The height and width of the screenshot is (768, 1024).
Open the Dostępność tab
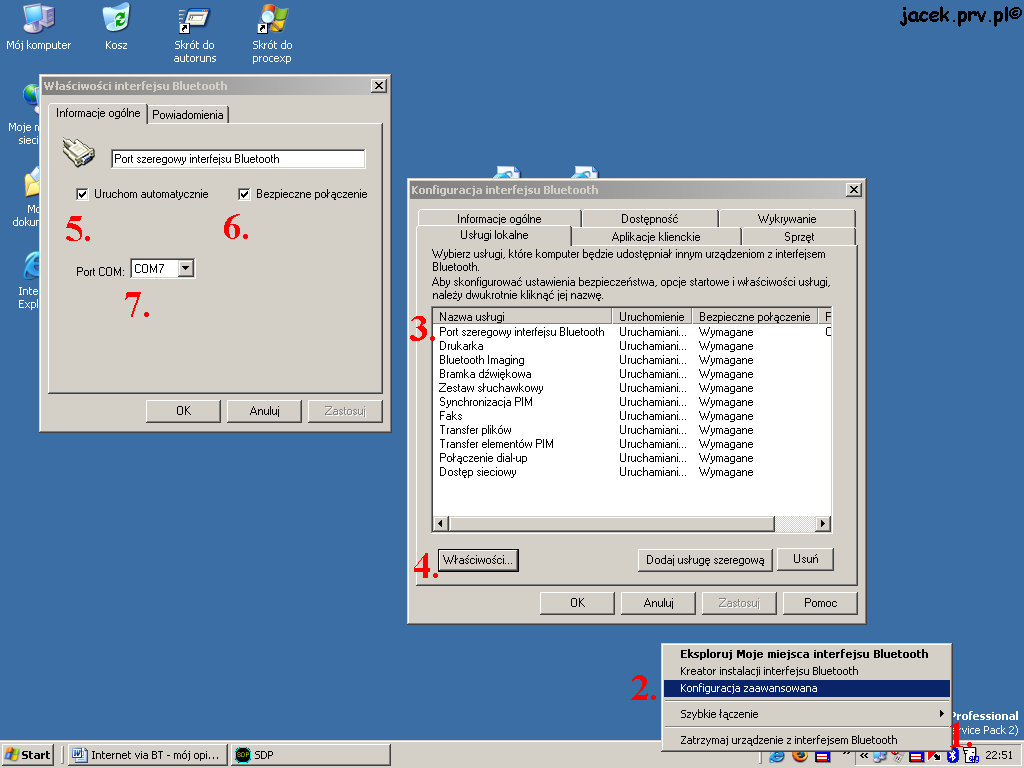[x=650, y=219]
